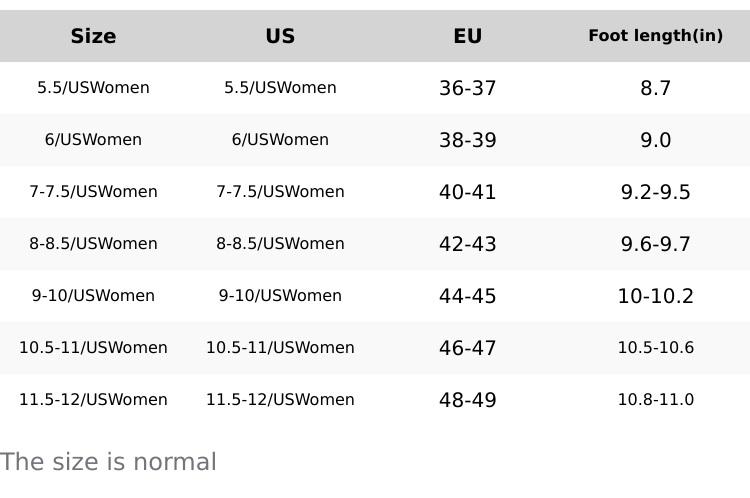Click EU size 46-47 cell

coord(467,348)
